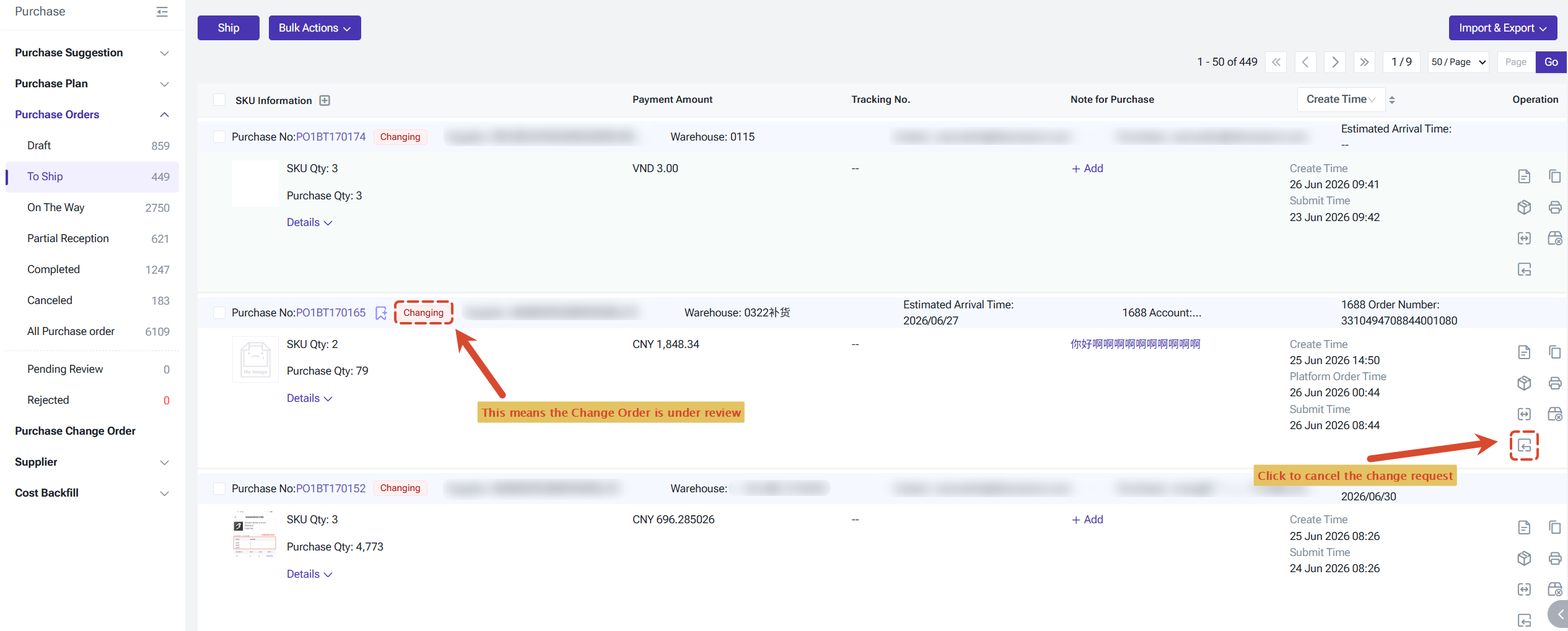Go to next page arrow
This screenshot has width=1568, height=631.
click(x=1335, y=62)
